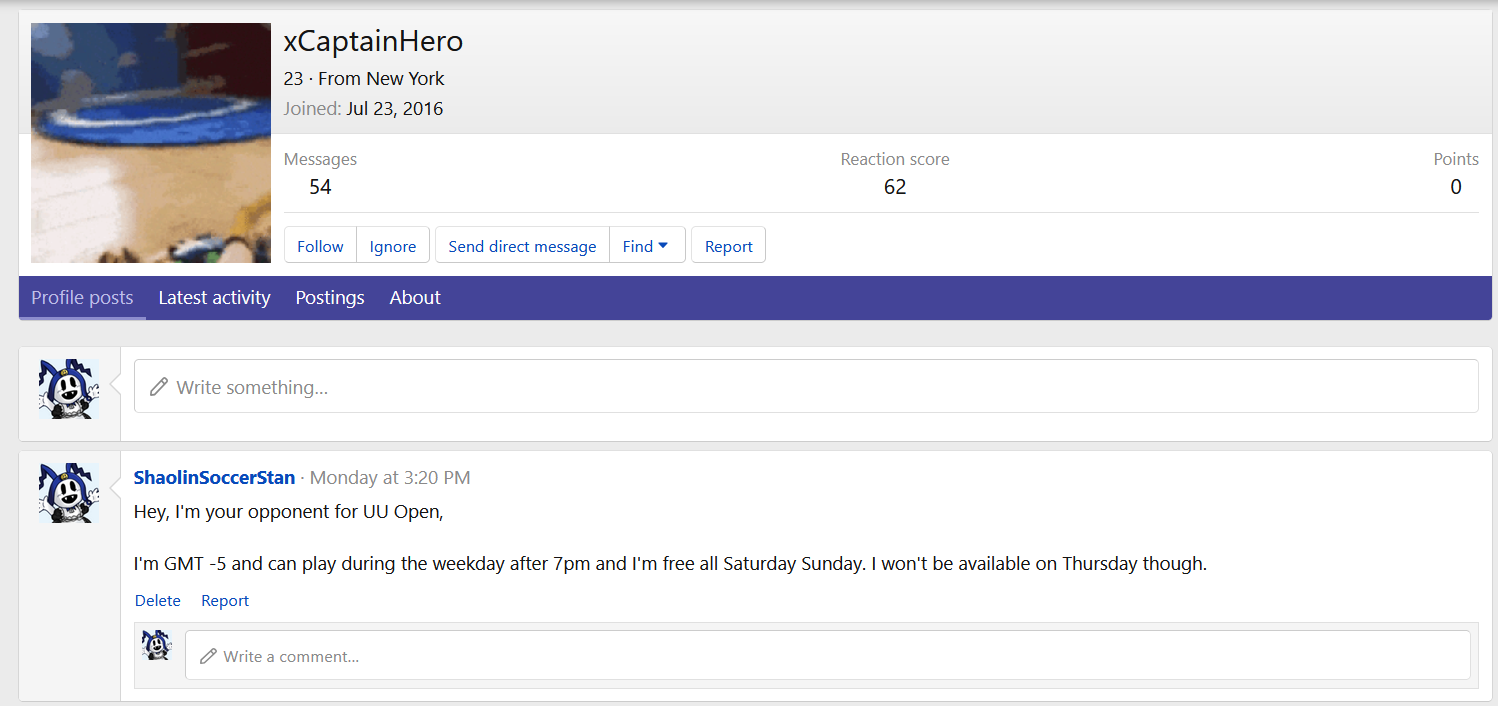Switch to the Latest activity tab

214,298
